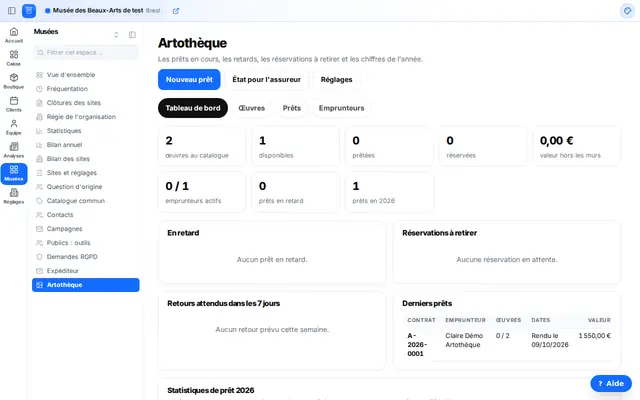640x400 pixels.
Task: Select the Tableau de bord tab
Action: pyautogui.click(x=193, y=108)
